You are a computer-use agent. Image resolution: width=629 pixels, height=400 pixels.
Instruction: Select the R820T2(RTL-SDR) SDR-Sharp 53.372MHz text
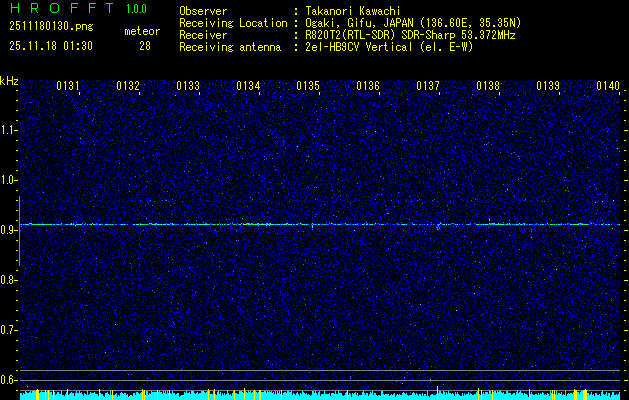coord(410,35)
